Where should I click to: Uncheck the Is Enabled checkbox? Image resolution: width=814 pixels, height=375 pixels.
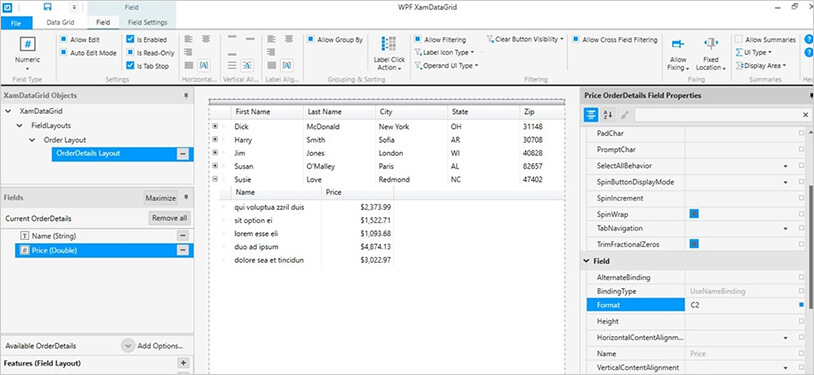130,39
